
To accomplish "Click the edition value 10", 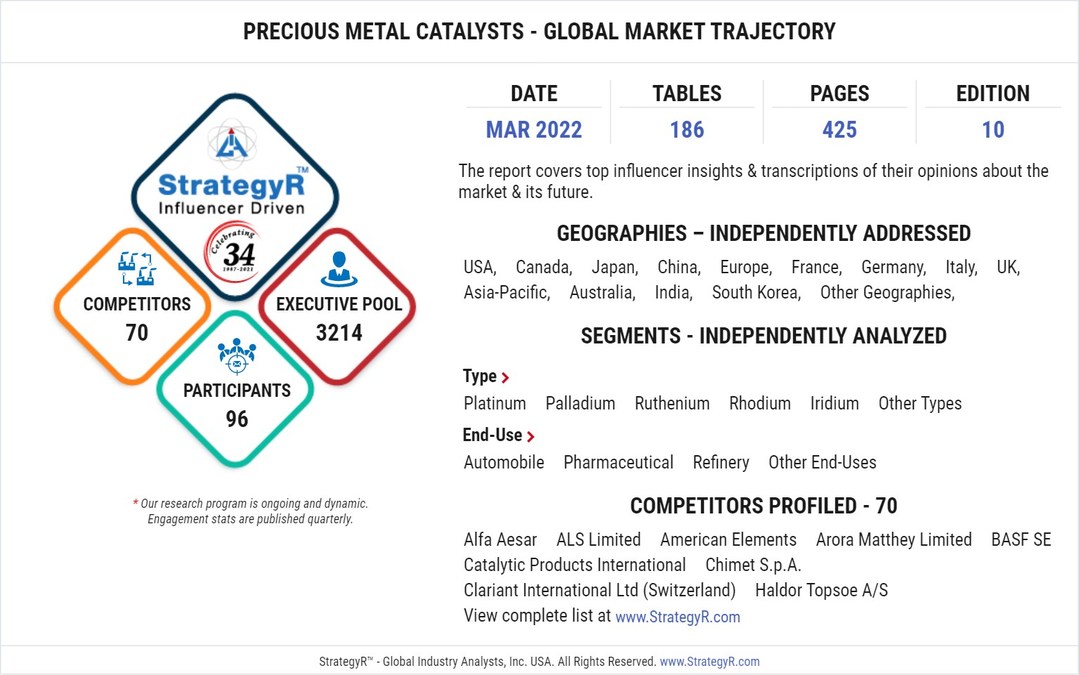I will tap(993, 130).
